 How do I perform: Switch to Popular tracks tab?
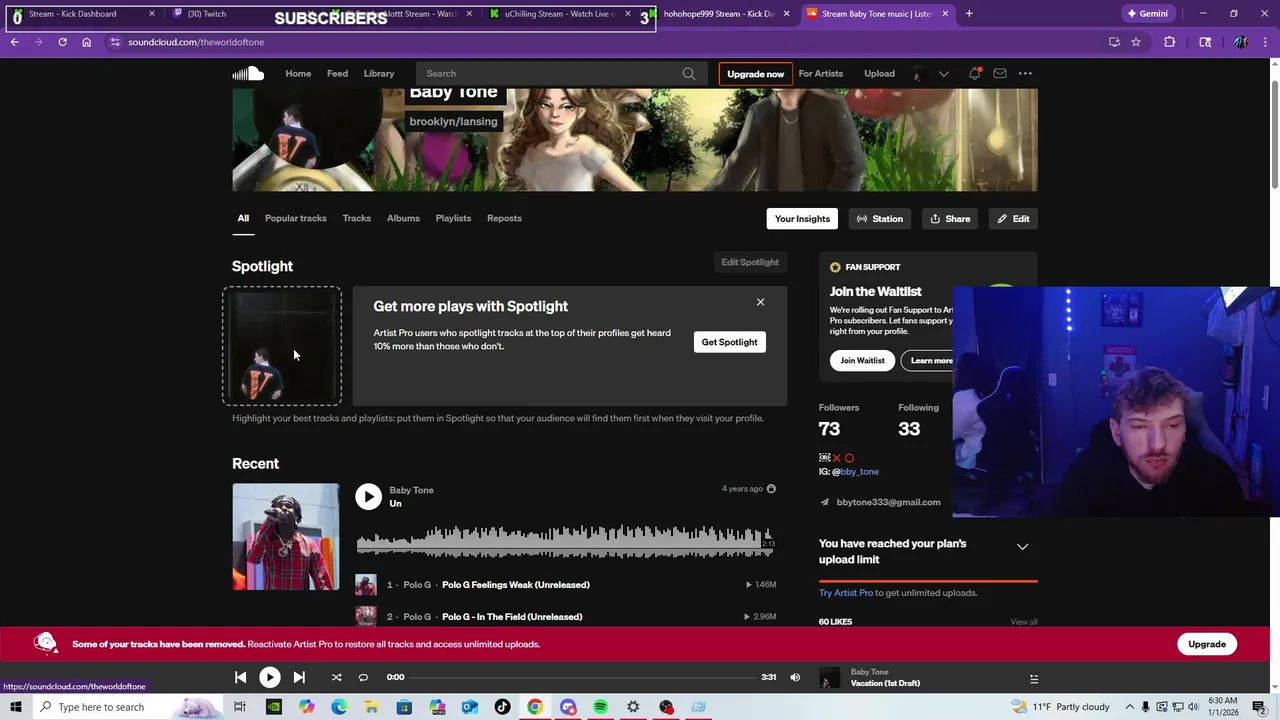[x=295, y=218]
